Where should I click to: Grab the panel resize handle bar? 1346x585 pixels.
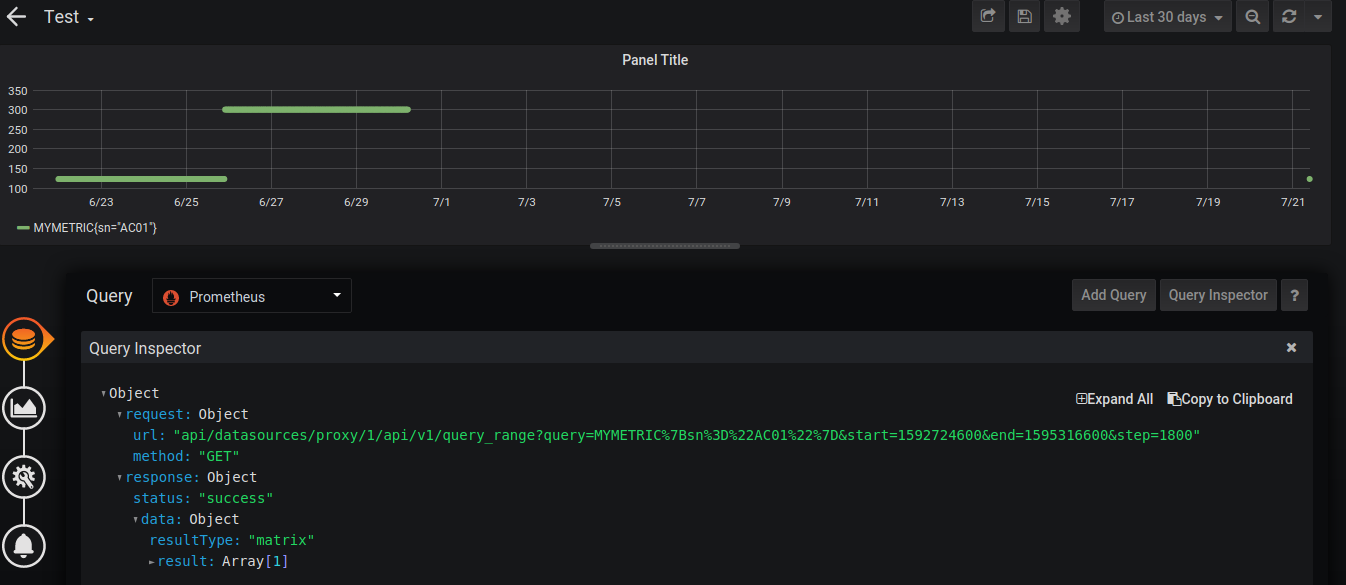pos(665,245)
